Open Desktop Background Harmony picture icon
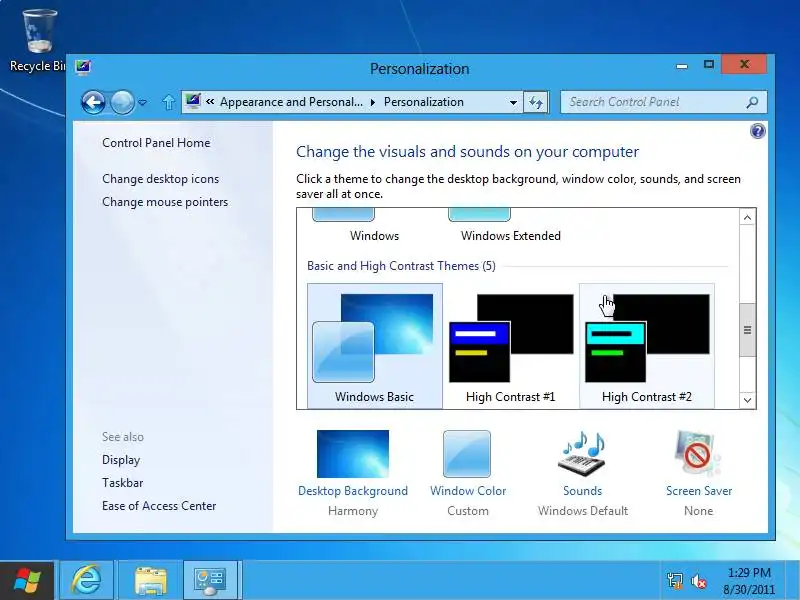The width and height of the screenshot is (800, 600). [353, 454]
